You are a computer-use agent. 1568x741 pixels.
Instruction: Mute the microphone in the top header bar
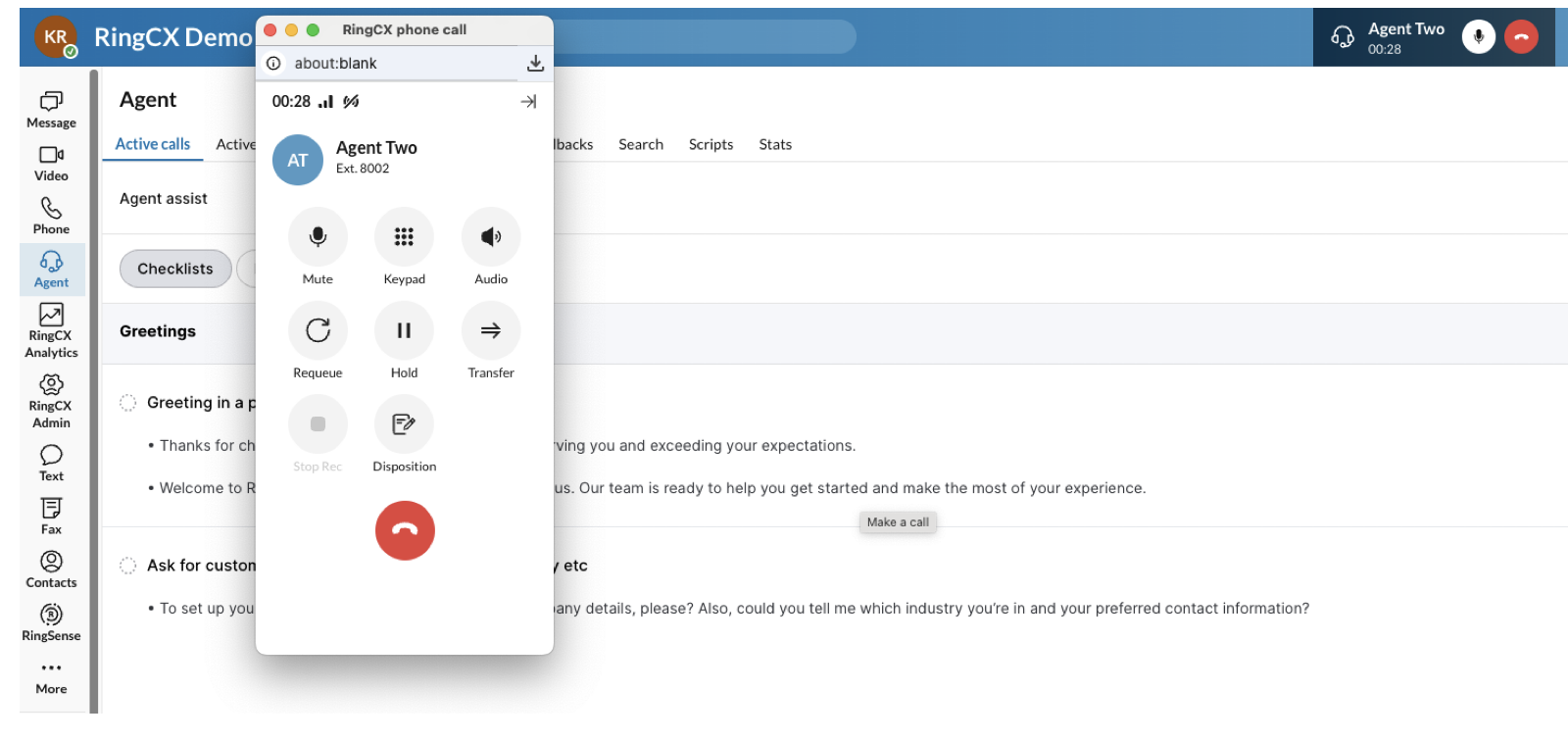pos(1479,37)
